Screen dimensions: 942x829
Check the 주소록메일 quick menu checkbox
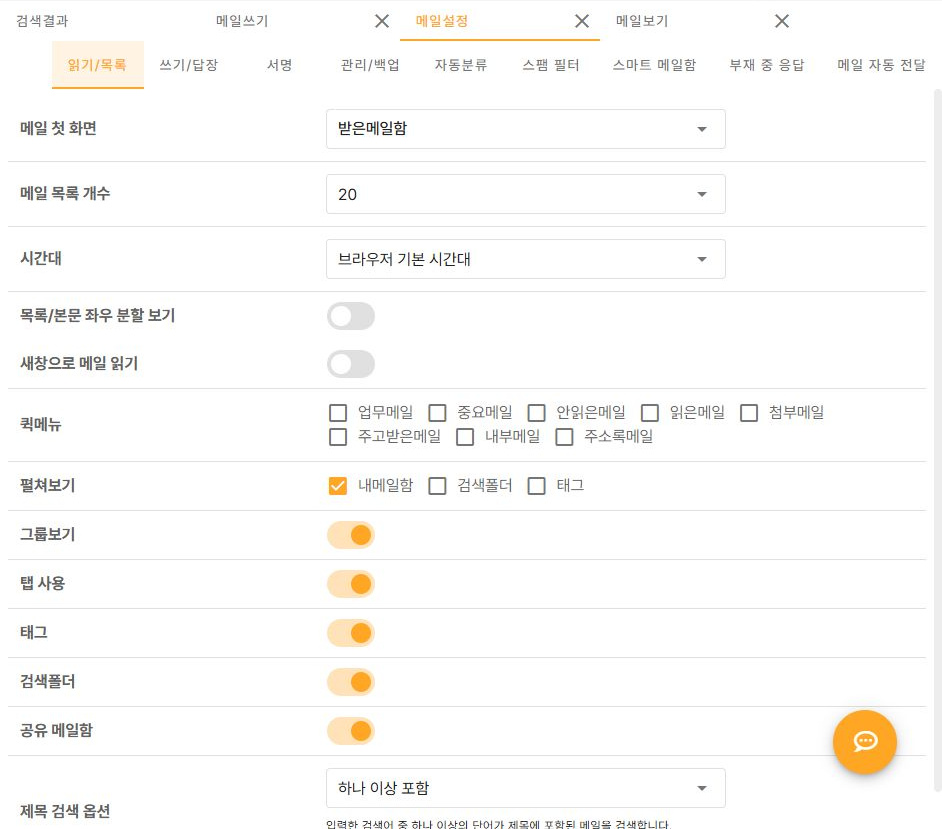[x=564, y=437]
